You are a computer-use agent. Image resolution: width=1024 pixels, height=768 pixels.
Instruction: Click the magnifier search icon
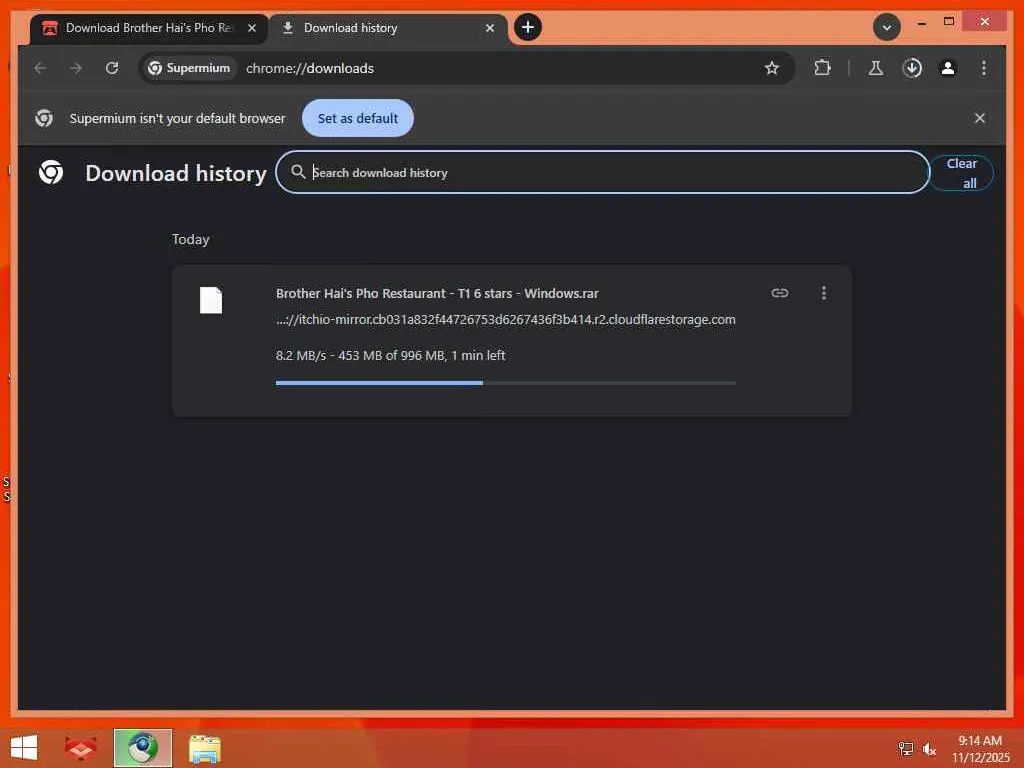tap(298, 172)
